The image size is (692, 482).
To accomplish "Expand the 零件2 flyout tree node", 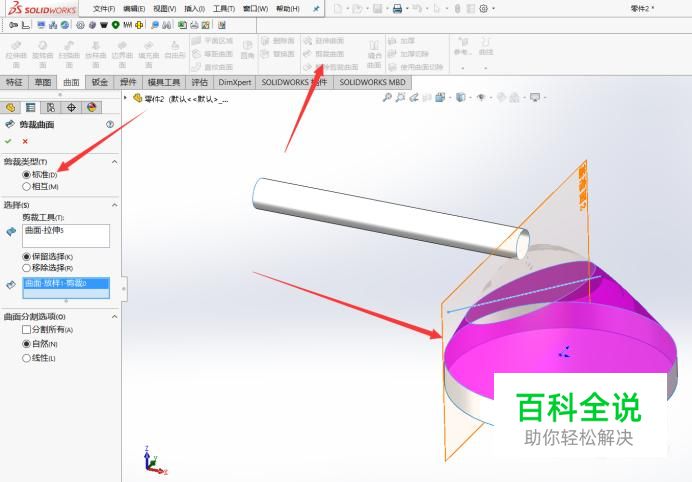I will 126,98.
